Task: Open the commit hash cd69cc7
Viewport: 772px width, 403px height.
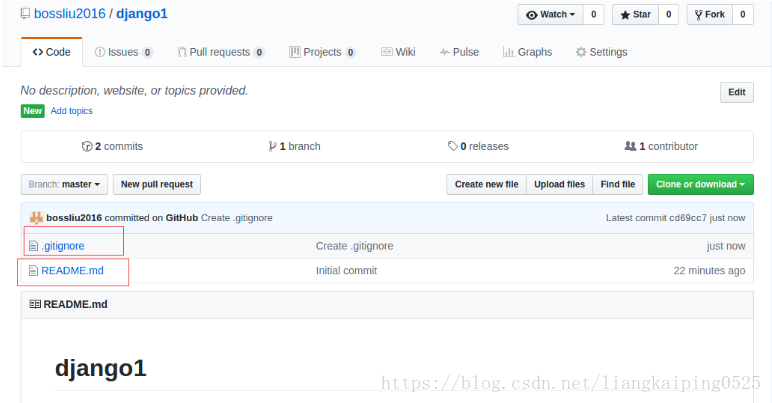Action: [688, 217]
